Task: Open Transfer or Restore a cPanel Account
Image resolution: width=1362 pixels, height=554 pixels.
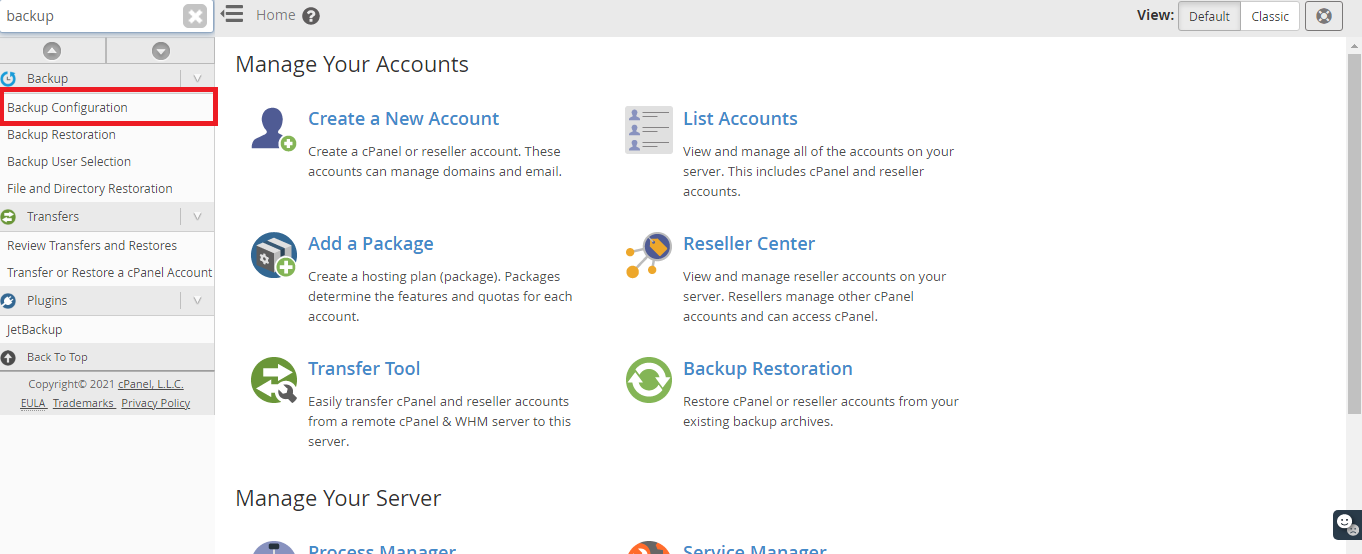Action: coord(109,273)
